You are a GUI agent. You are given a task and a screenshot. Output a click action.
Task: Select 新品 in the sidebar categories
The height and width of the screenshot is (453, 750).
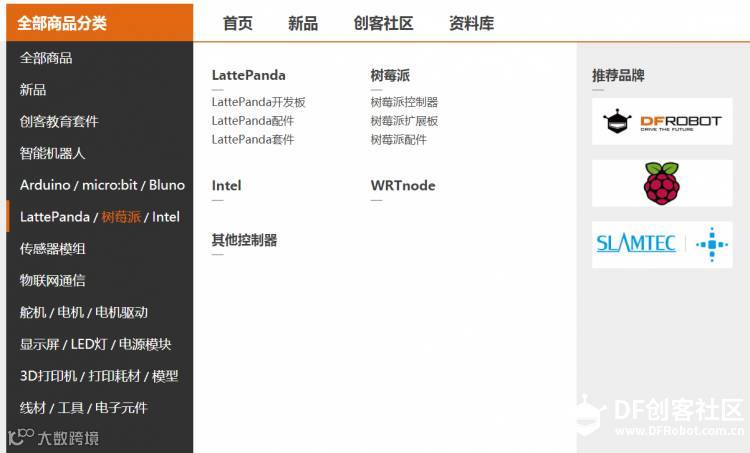point(33,89)
